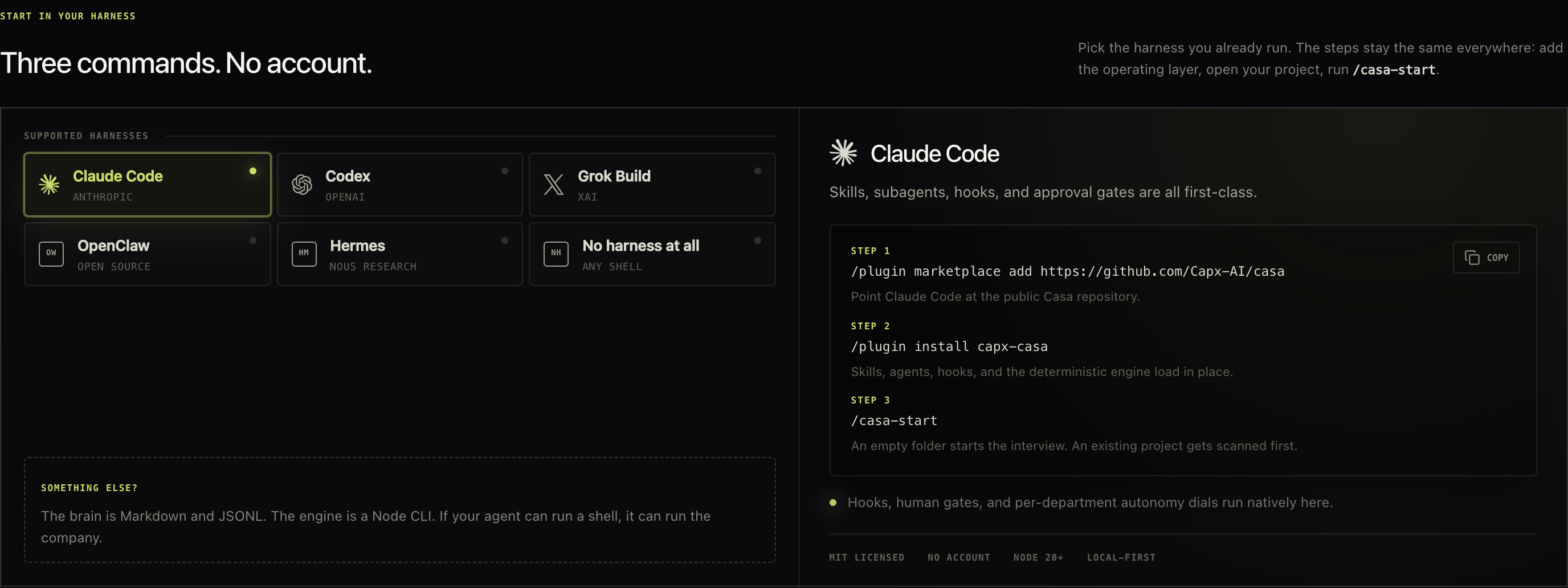
Task: Click the OpenAI logo on Codex card
Action: tap(302, 185)
